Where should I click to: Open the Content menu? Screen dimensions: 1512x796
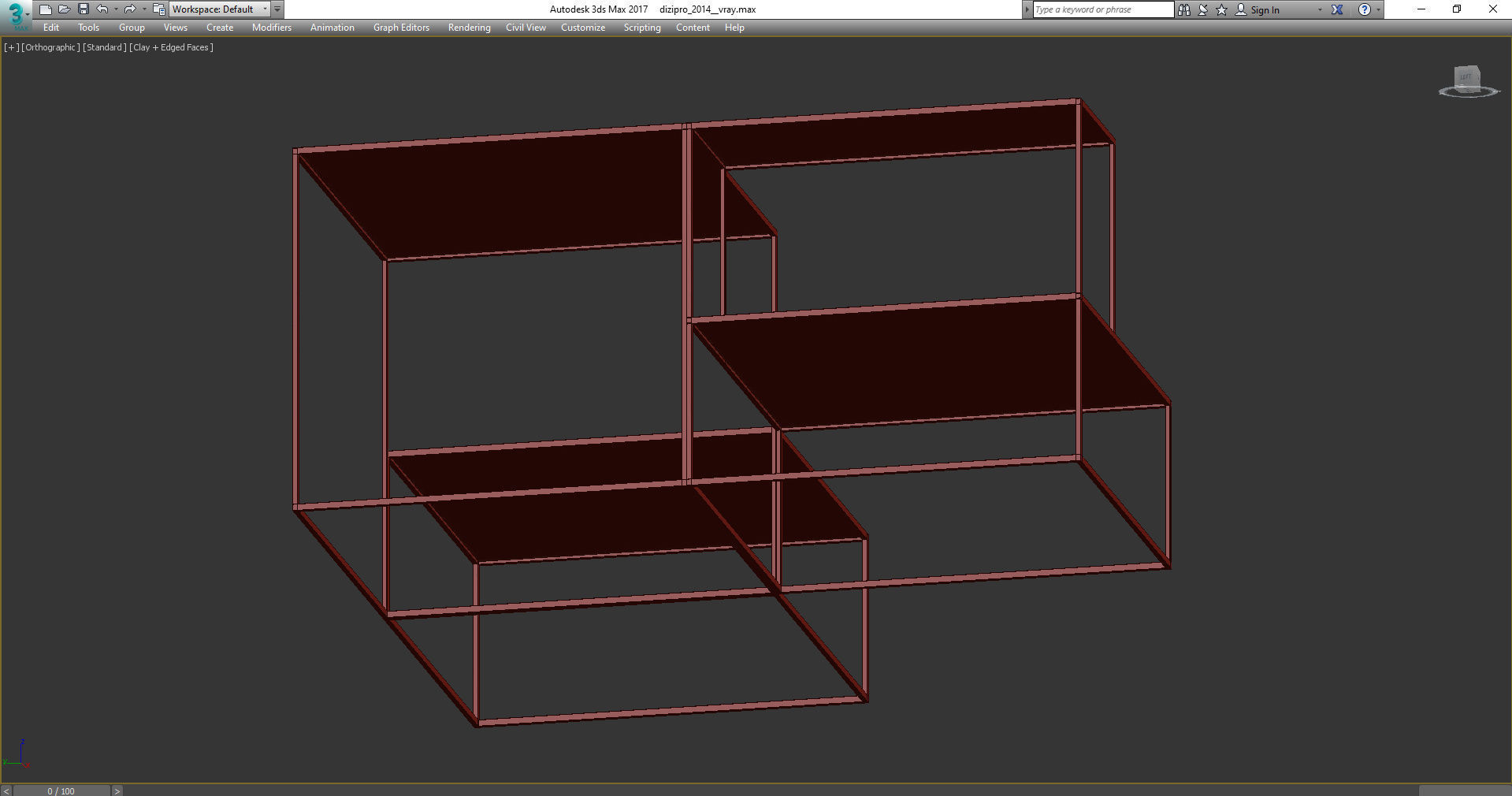(693, 28)
